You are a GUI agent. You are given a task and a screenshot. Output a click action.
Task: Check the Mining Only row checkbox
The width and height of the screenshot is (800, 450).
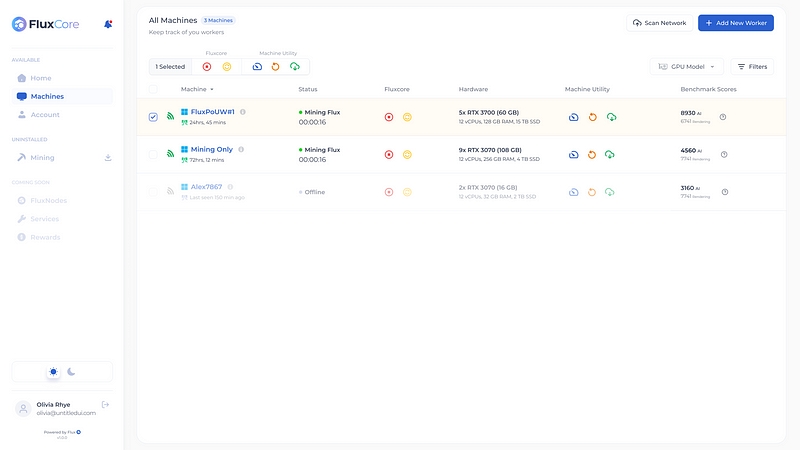click(153, 155)
